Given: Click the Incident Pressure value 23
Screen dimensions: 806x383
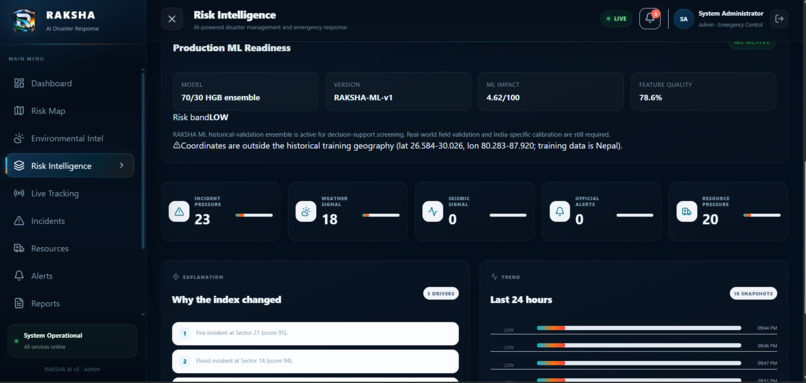Looking at the screenshot, I should (x=202, y=220).
